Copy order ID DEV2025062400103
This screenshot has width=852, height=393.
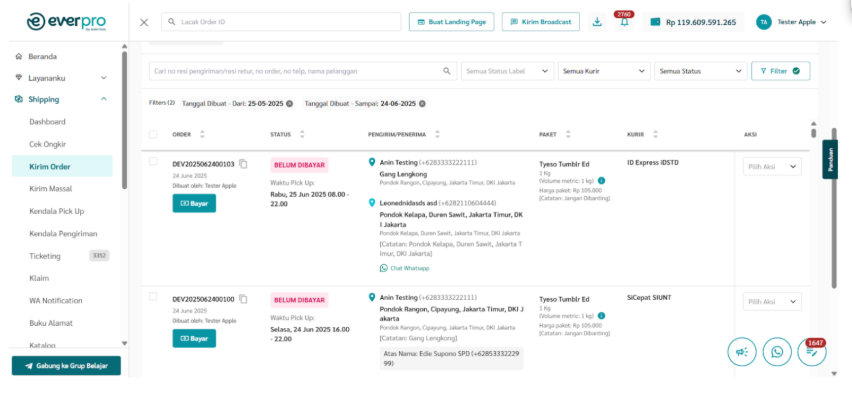pos(243,164)
